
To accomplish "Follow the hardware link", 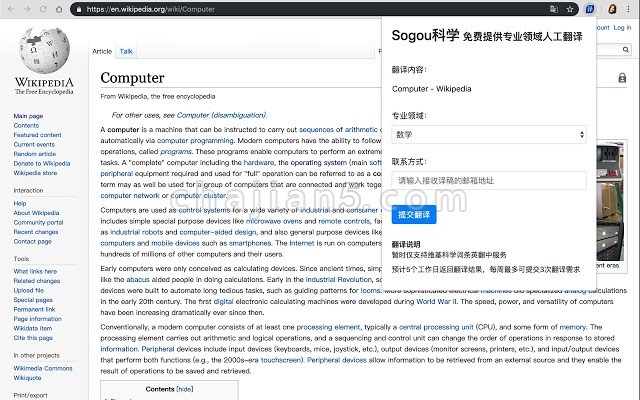I will (259, 162).
